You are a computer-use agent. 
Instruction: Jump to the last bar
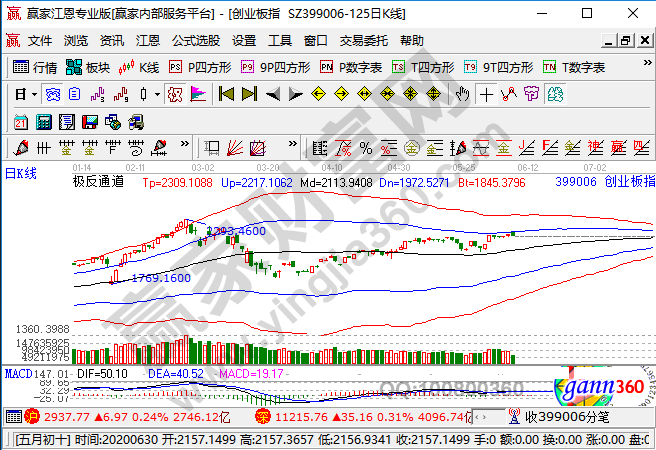click(x=249, y=95)
